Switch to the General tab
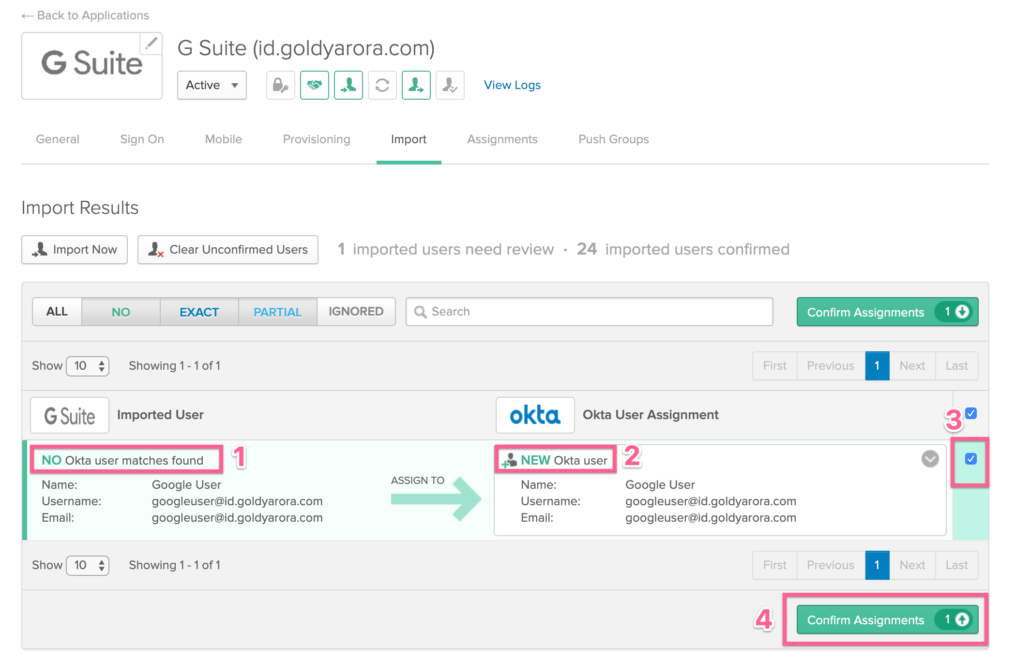Viewport: 1030px width, 662px height. [58, 139]
